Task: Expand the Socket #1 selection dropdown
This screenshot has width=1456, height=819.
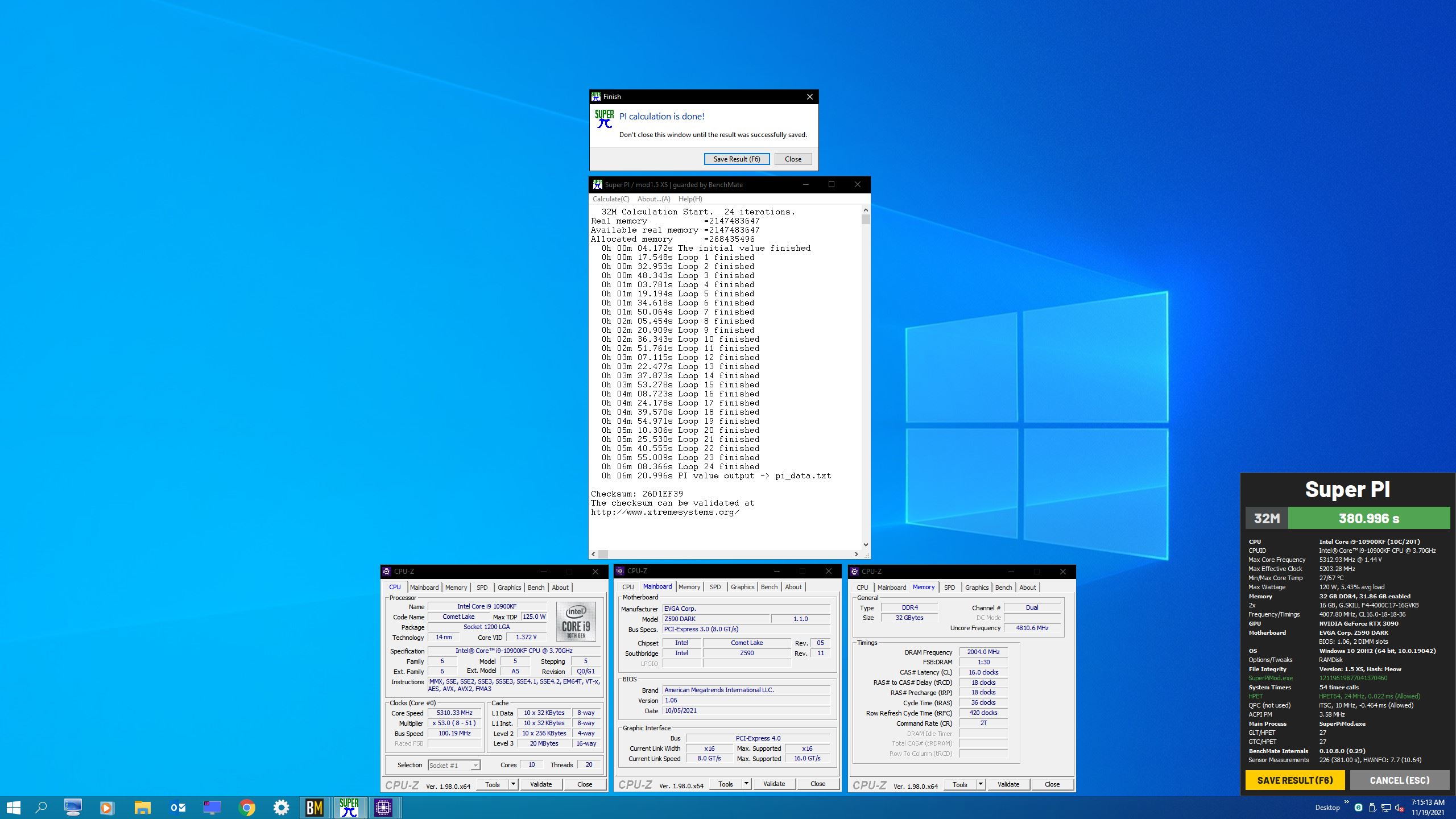Action: (x=475, y=766)
